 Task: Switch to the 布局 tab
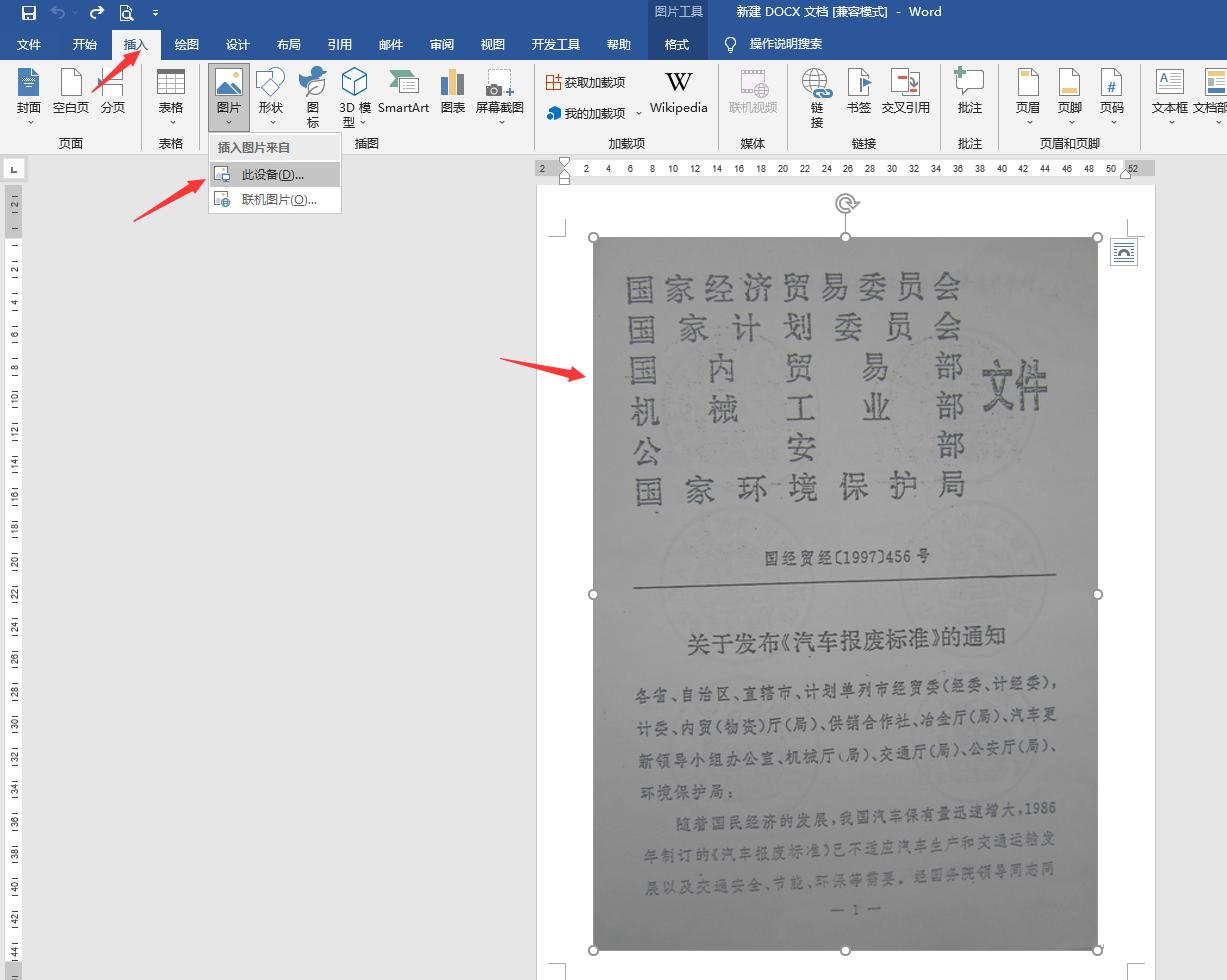(289, 44)
